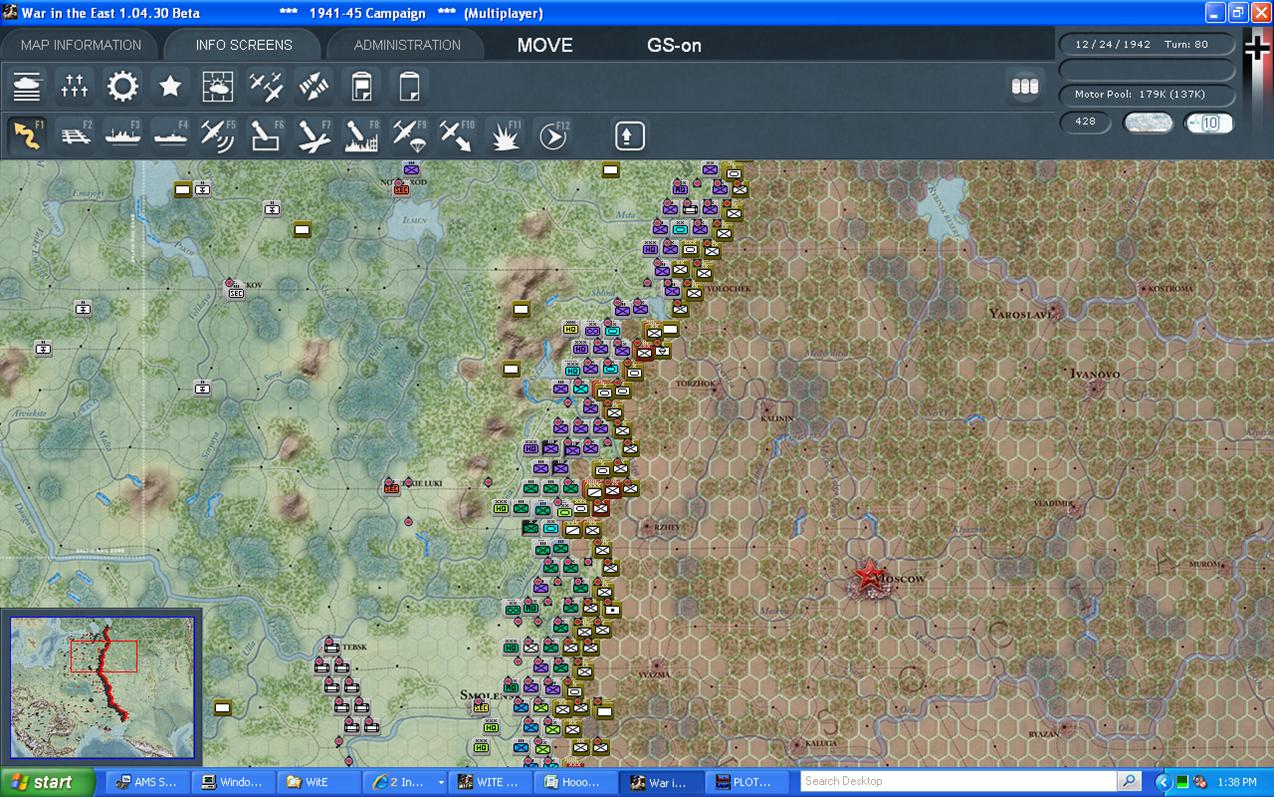Viewport: 1274px width, 797px height.
Task: Open the MAP INFORMATION tab
Action: [81, 45]
